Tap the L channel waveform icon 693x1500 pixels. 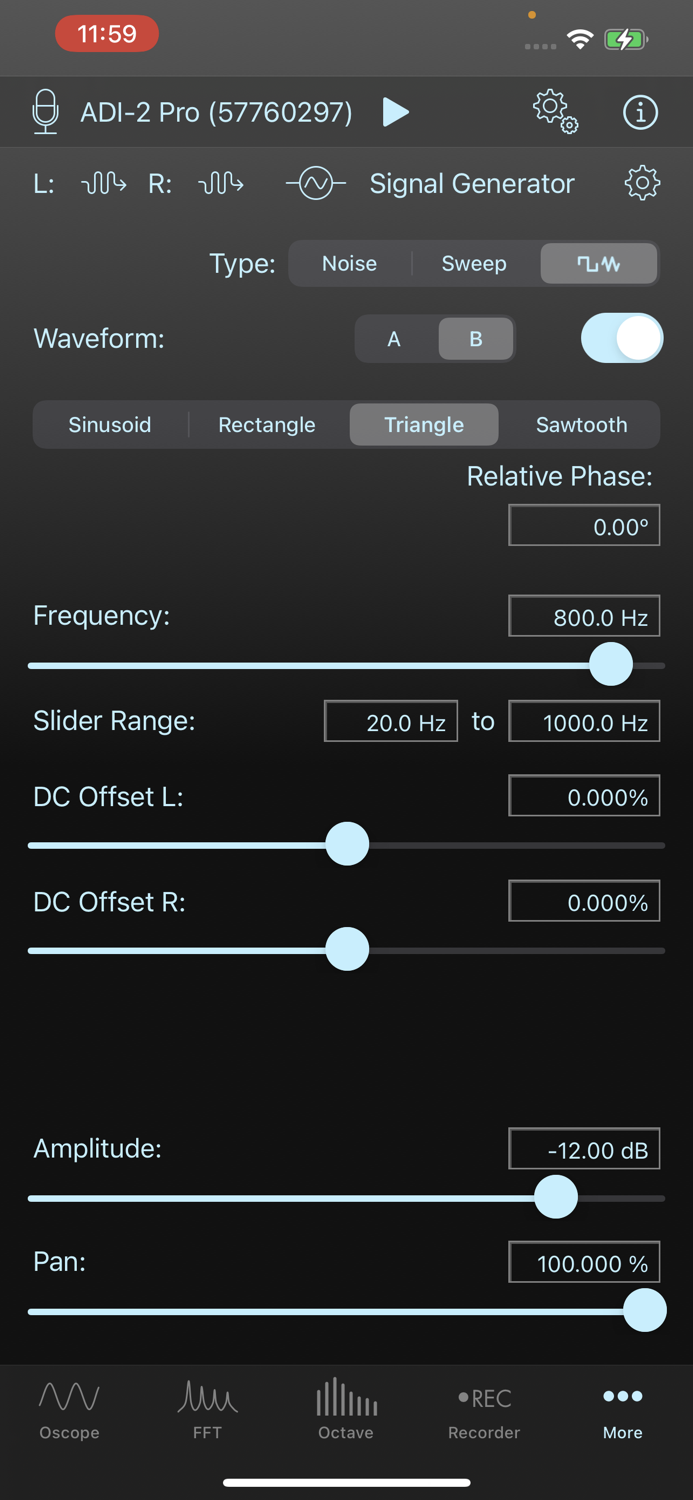[103, 183]
